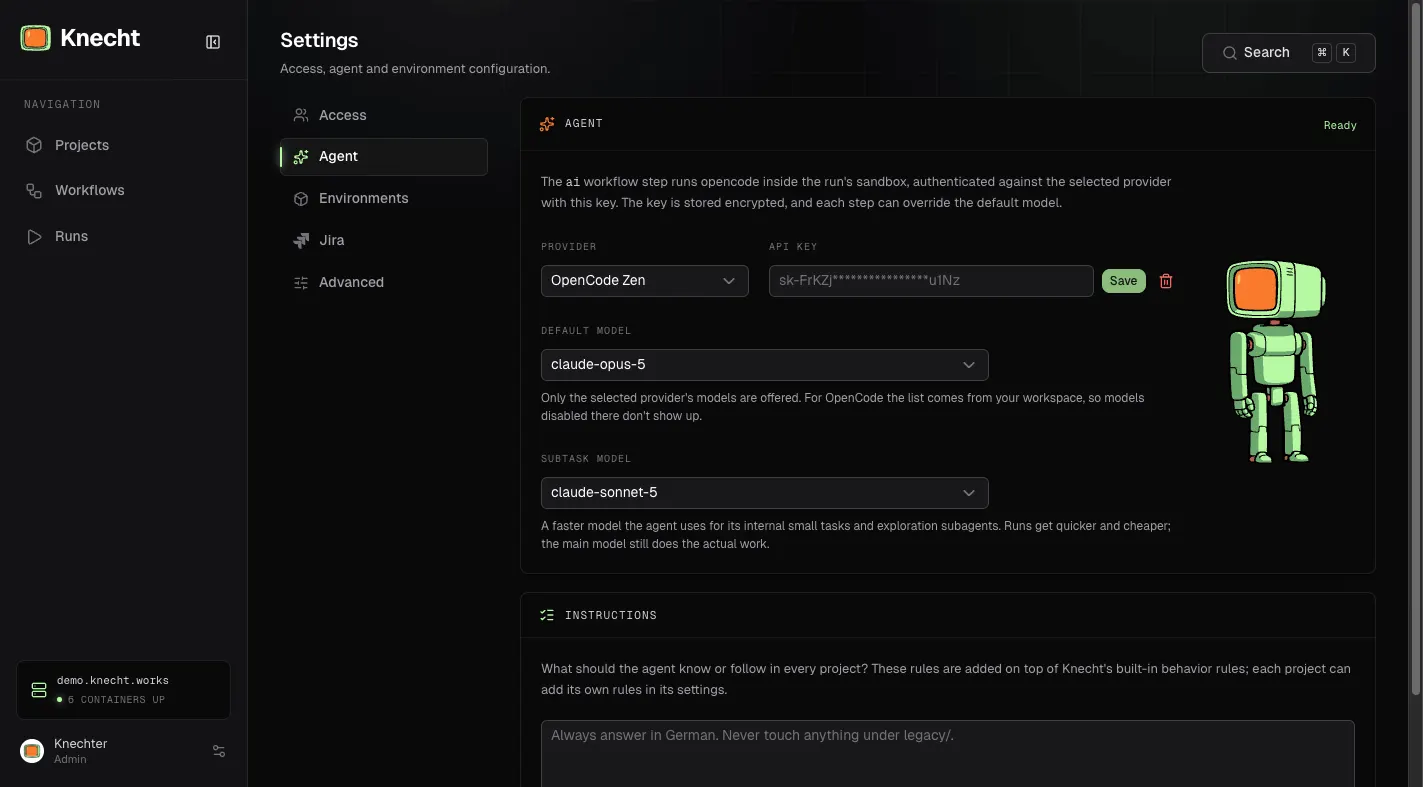
Task: Collapse the sidebar with the panel icon
Action: pos(213,42)
